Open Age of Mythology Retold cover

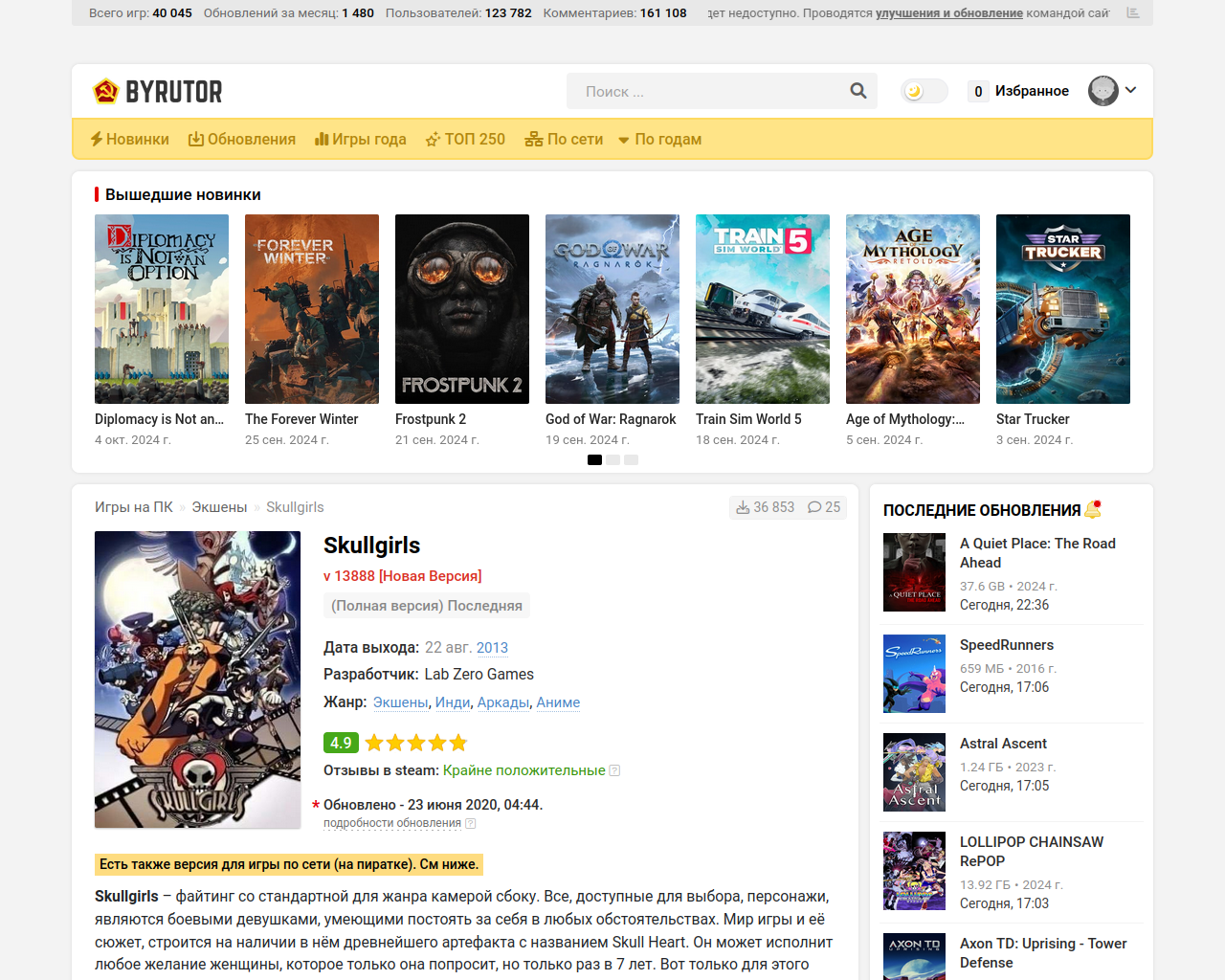[x=913, y=309]
